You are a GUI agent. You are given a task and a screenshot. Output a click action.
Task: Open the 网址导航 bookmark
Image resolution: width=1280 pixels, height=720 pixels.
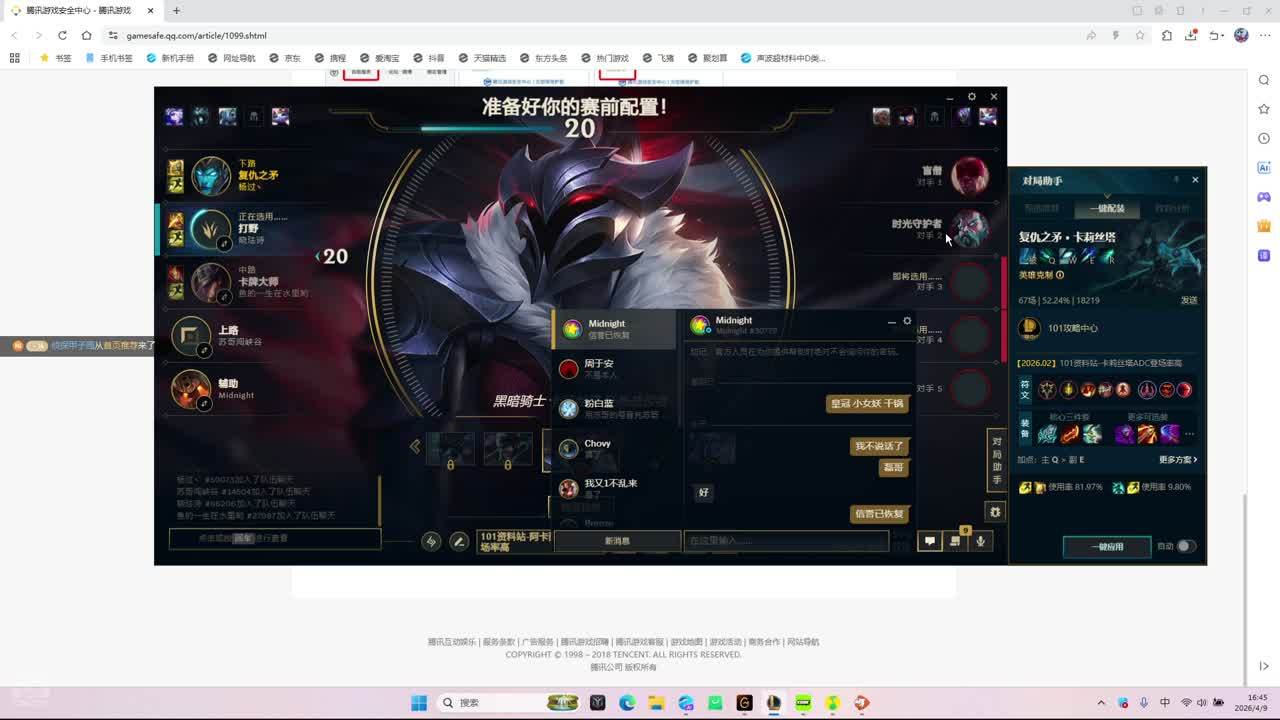click(232, 58)
